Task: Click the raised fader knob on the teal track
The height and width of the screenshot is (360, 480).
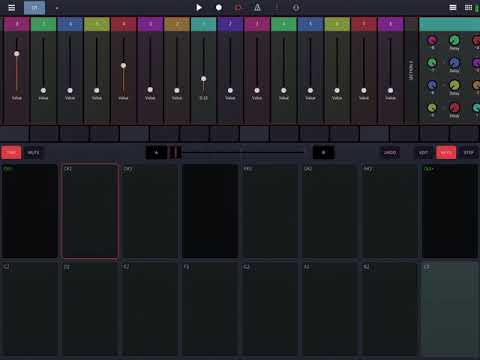Action: [x=204, y=79]
